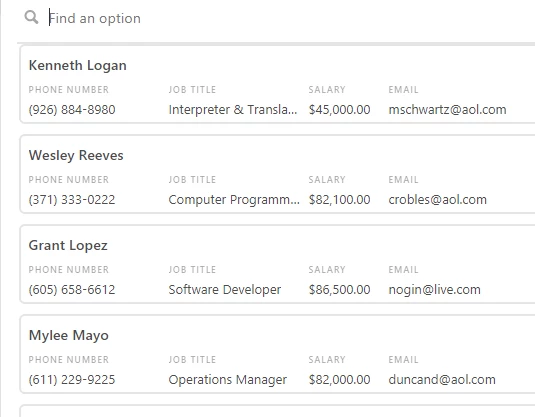
Task: Select the Wesley Reeves record
Action: point(277,174)
